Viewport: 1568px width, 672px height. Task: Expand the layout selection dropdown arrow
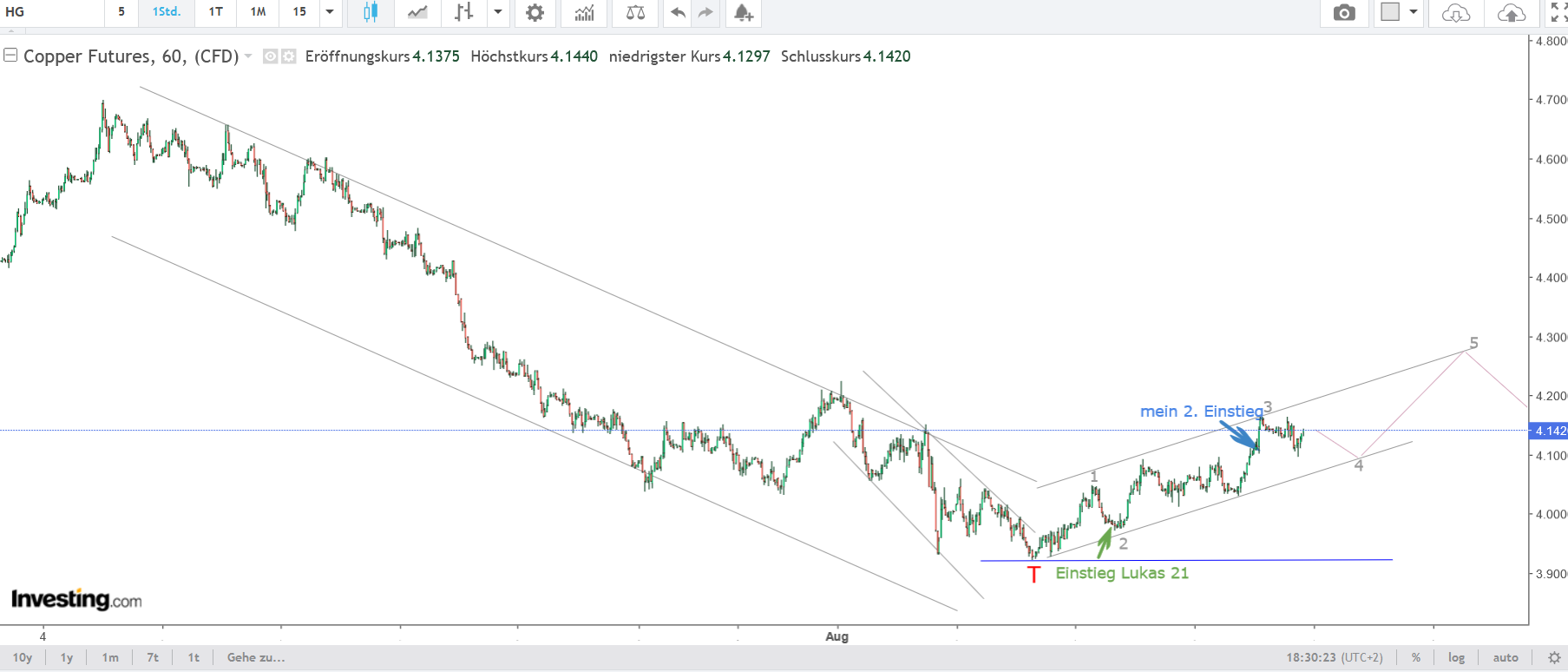click(1414, 12)
